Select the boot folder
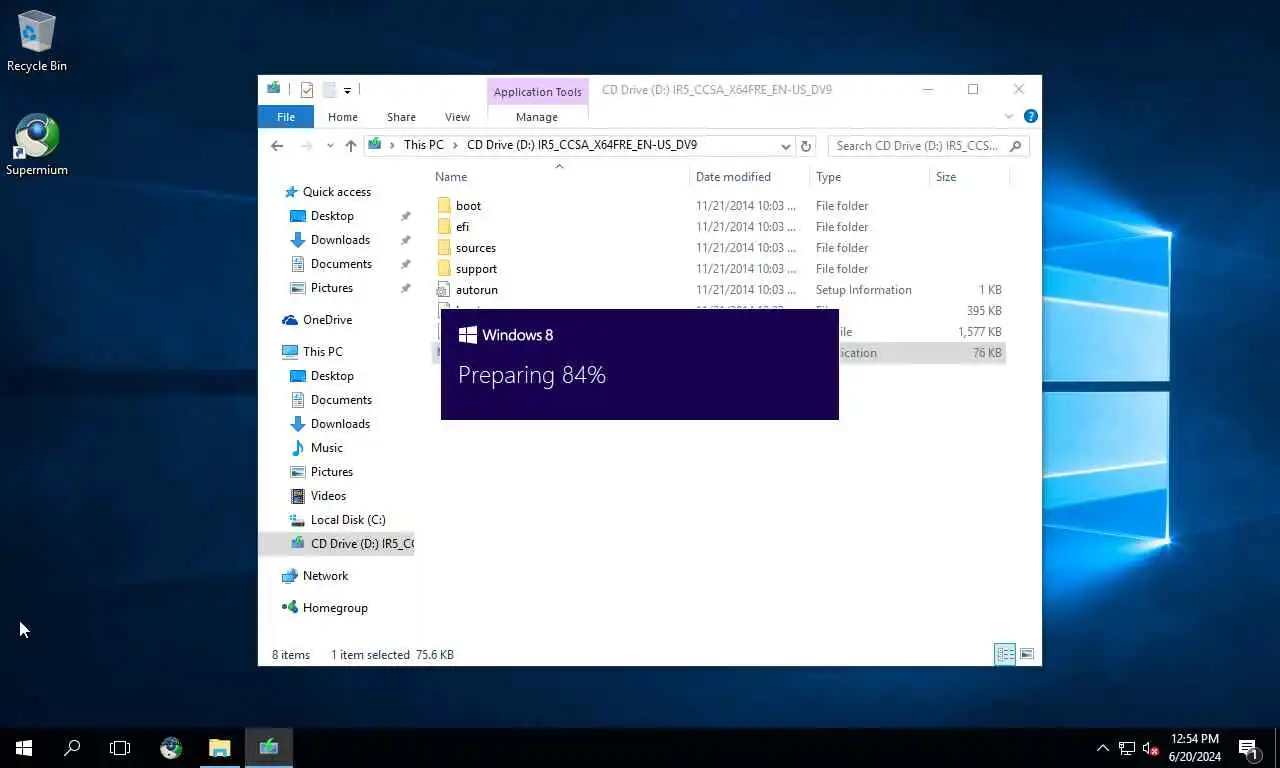Screen dimensions: 1280x768 [x=468, y=206]
